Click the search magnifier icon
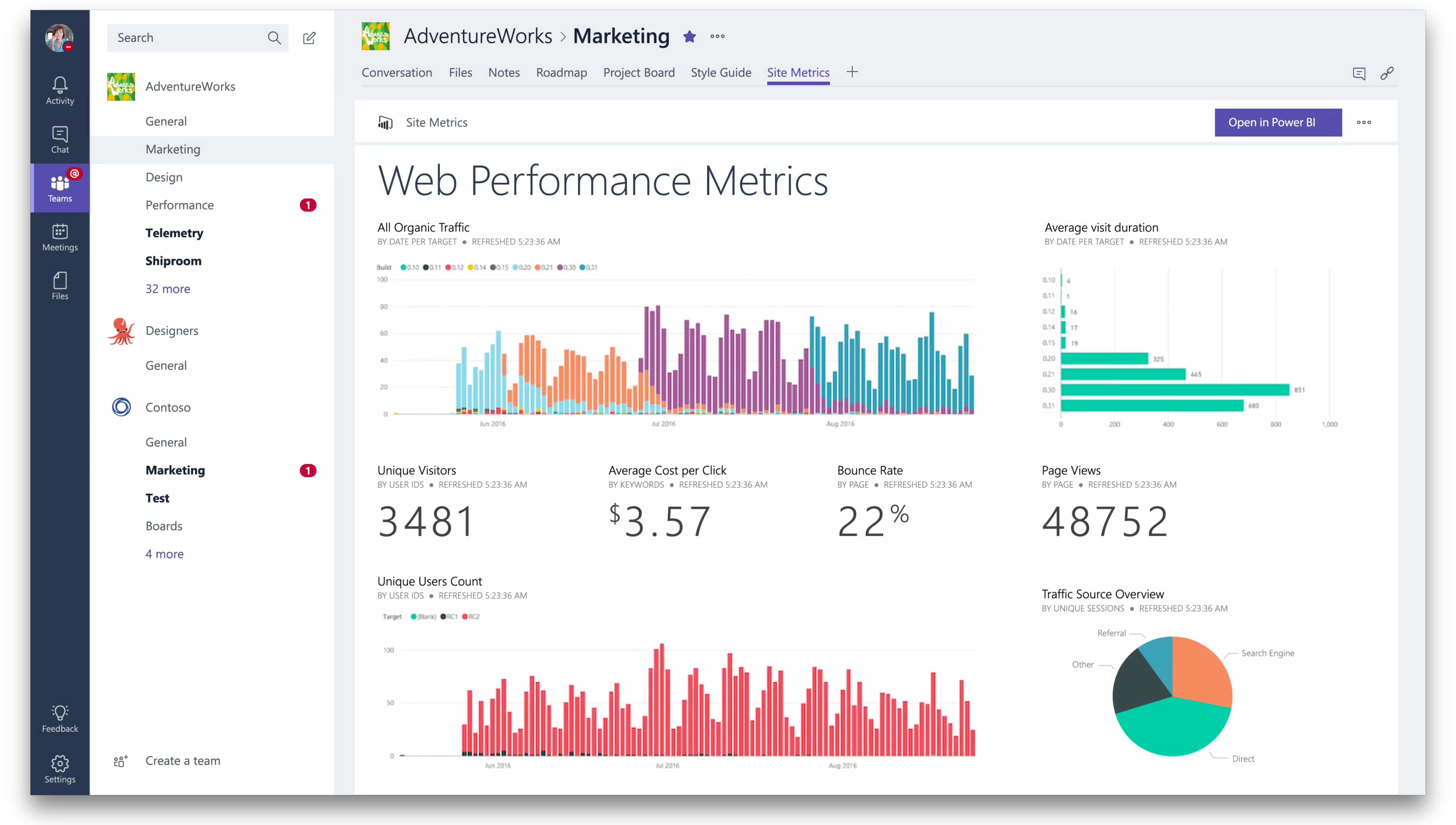The width and height of the screenshot is (1456, 825). pos(274,38)
